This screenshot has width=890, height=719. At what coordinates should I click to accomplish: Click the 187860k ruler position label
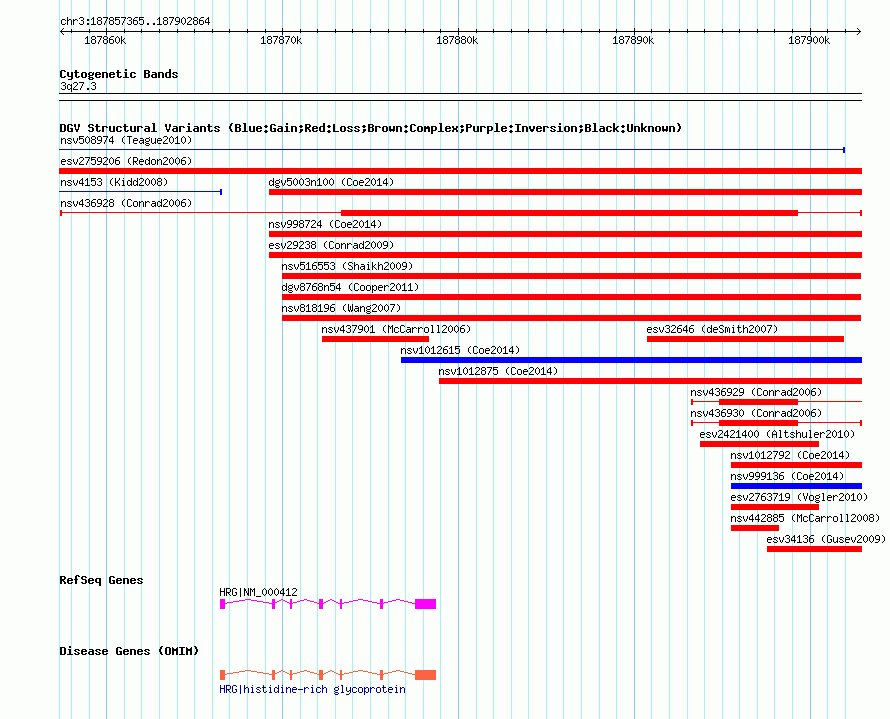pos(105,40)
